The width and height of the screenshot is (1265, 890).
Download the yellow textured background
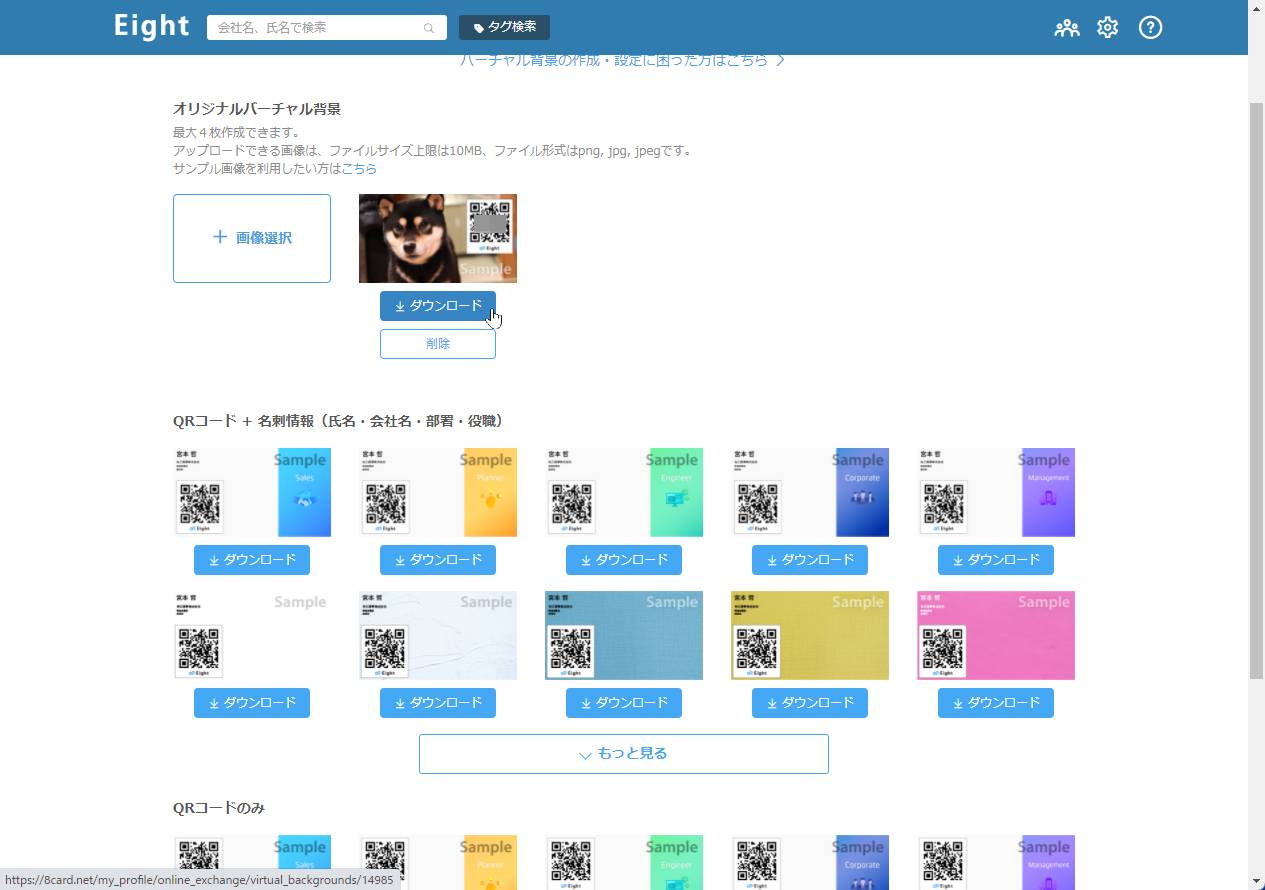coord(810,703)
